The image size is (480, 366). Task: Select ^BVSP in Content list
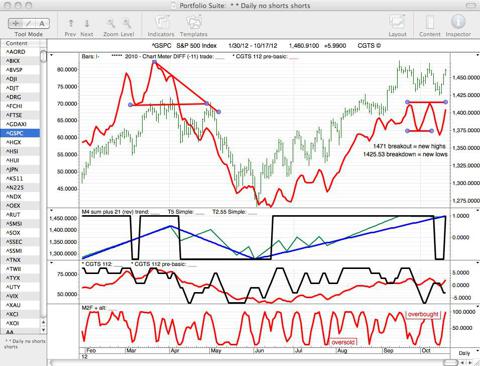click(x=20, y=70)
